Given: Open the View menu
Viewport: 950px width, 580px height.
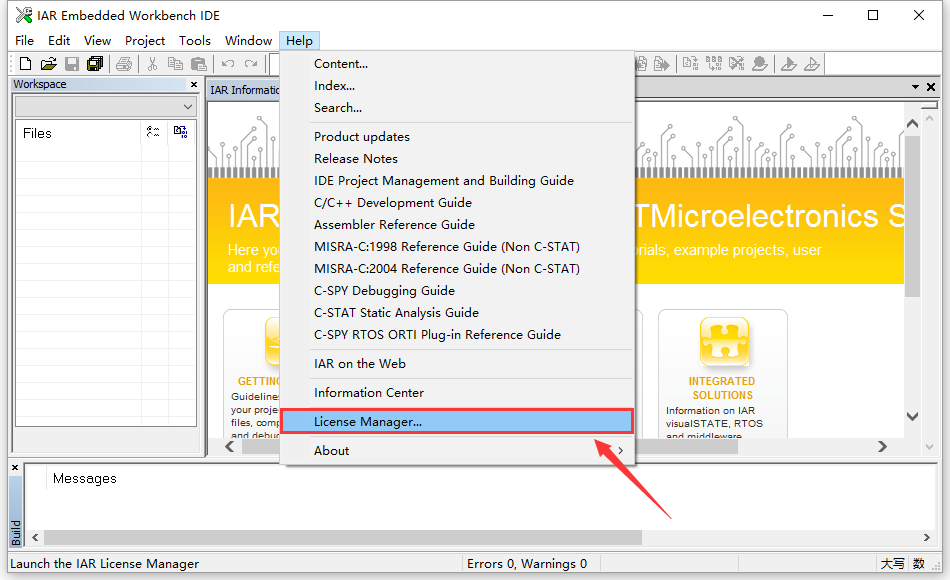Looking at the screenshot, I should tap(97, 41).
